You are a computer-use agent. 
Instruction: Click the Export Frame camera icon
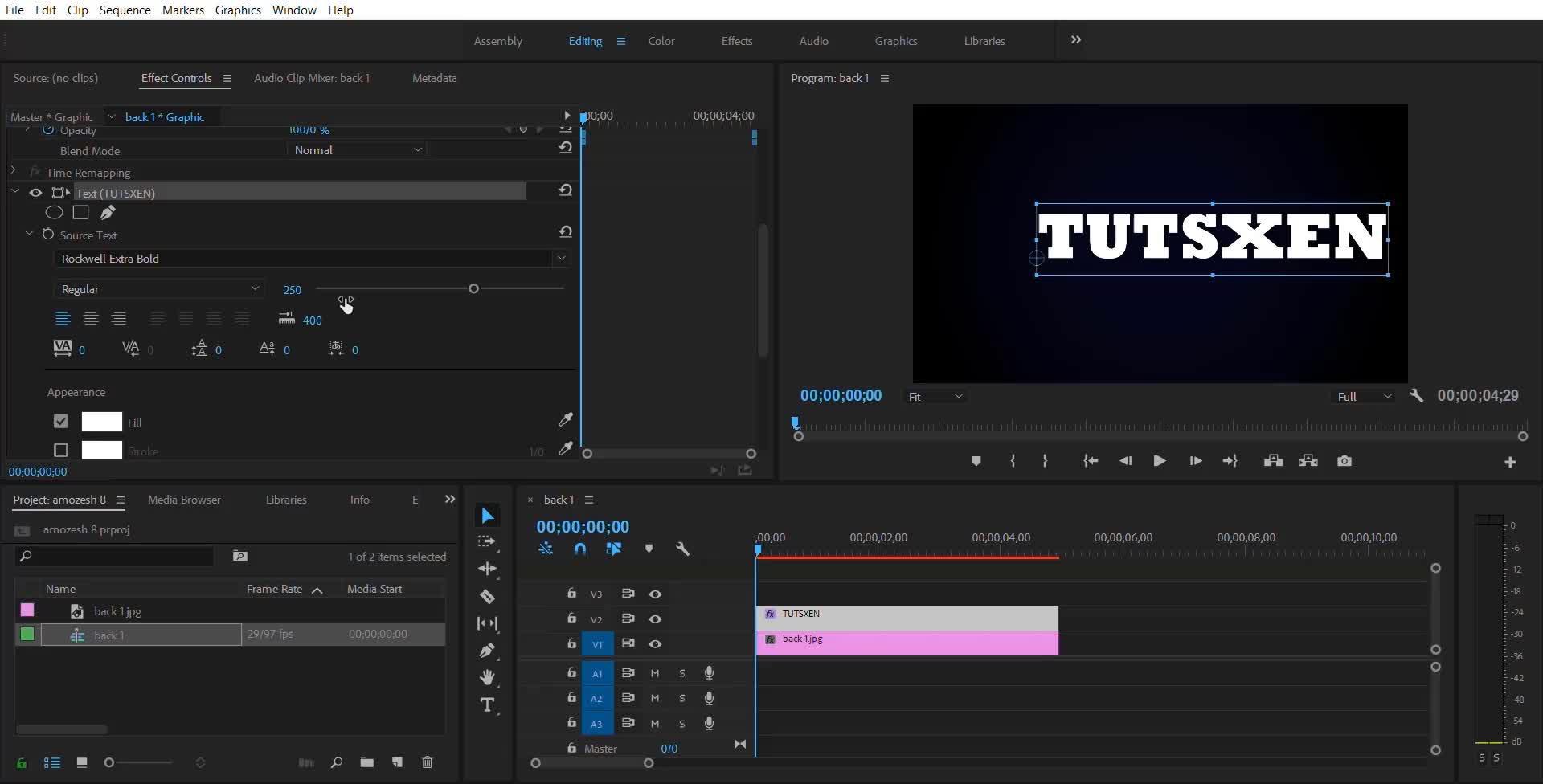pyautogui.click(x=1344, y=461)
